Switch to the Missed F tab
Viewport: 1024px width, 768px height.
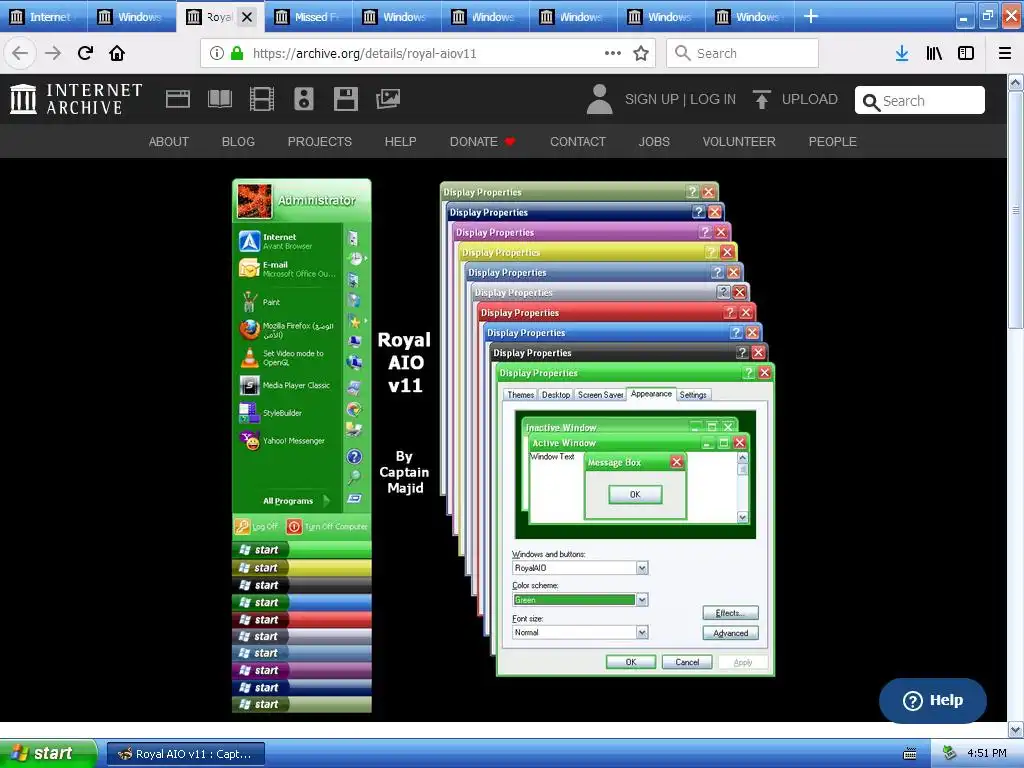click(308, 17)
